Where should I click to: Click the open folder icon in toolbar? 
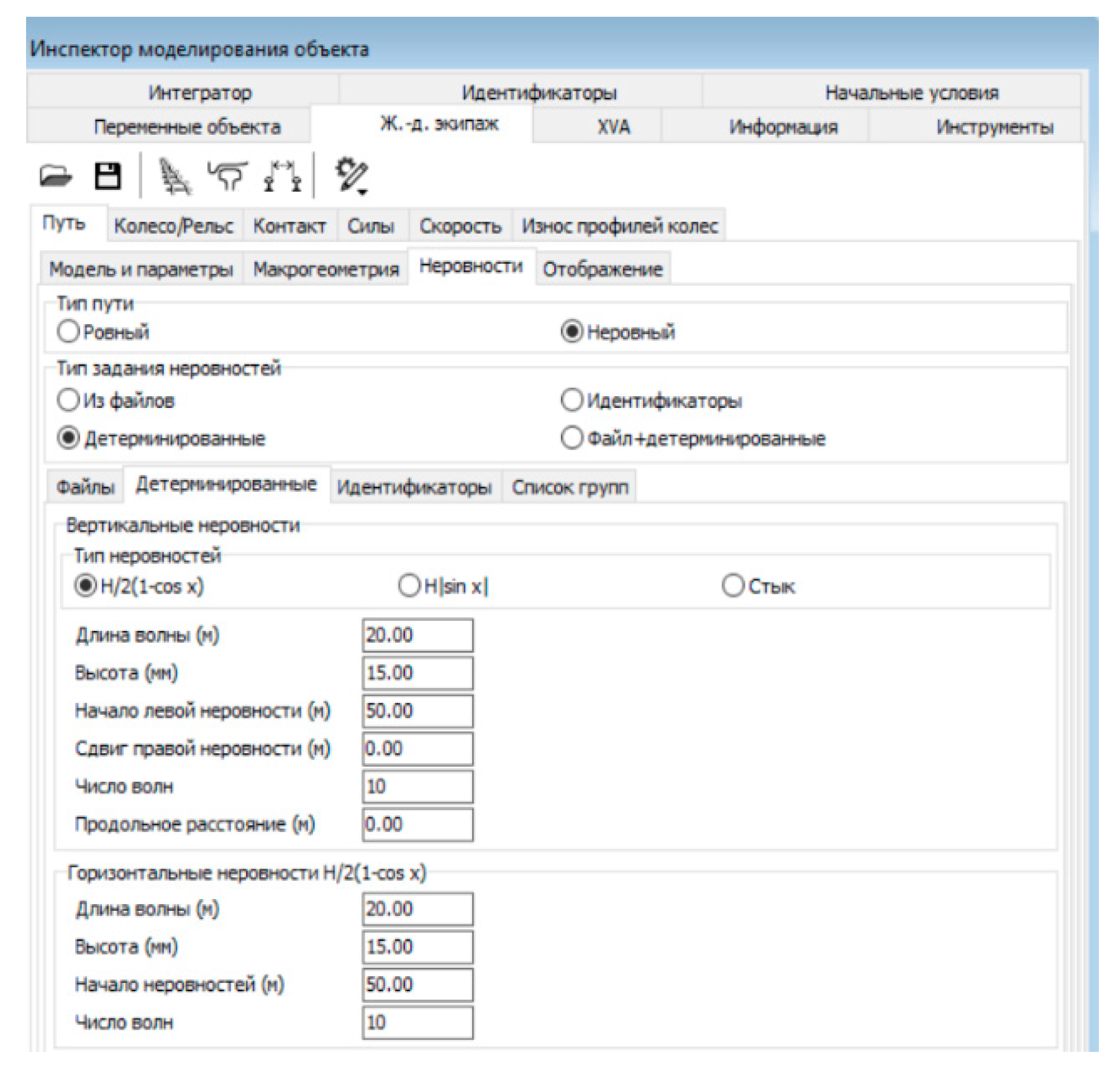[55, 176]
